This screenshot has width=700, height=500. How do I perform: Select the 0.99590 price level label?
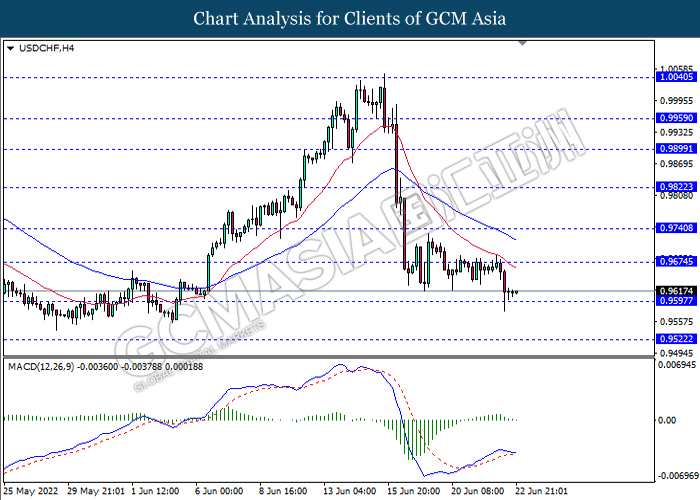point(676,118)
